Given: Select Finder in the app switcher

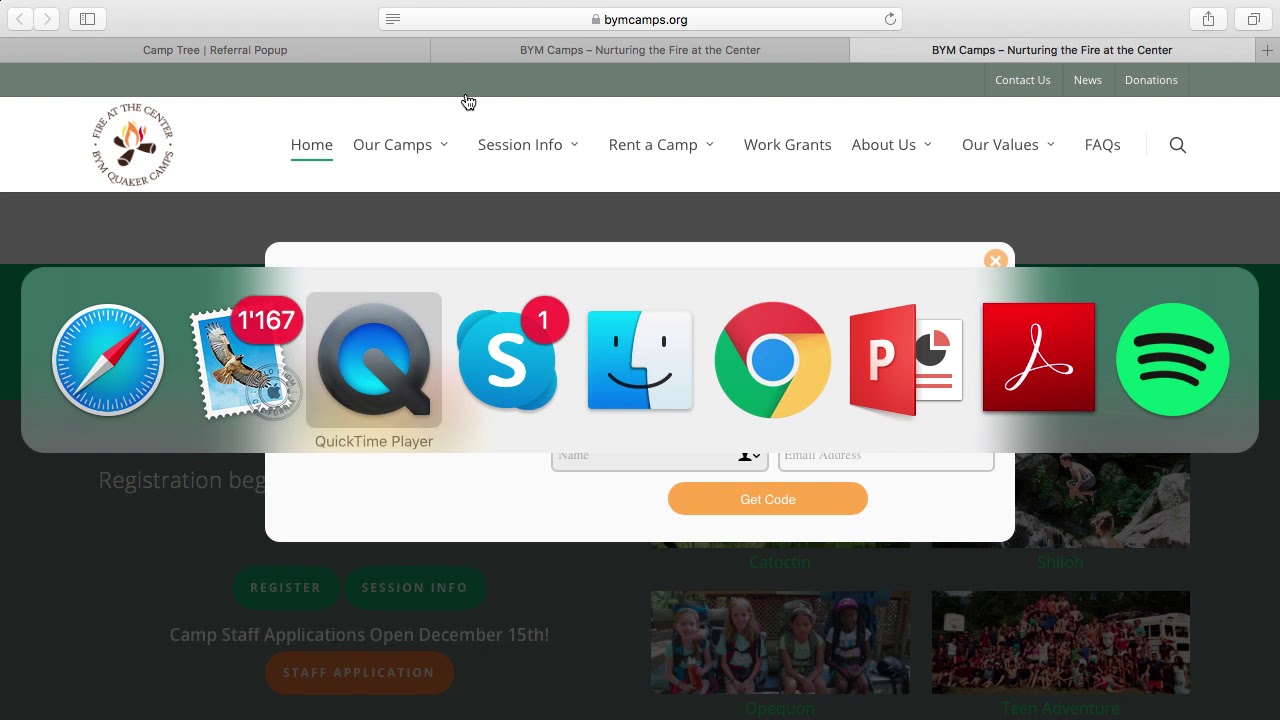Looking at the screenshot, I should tap(640, 360).
